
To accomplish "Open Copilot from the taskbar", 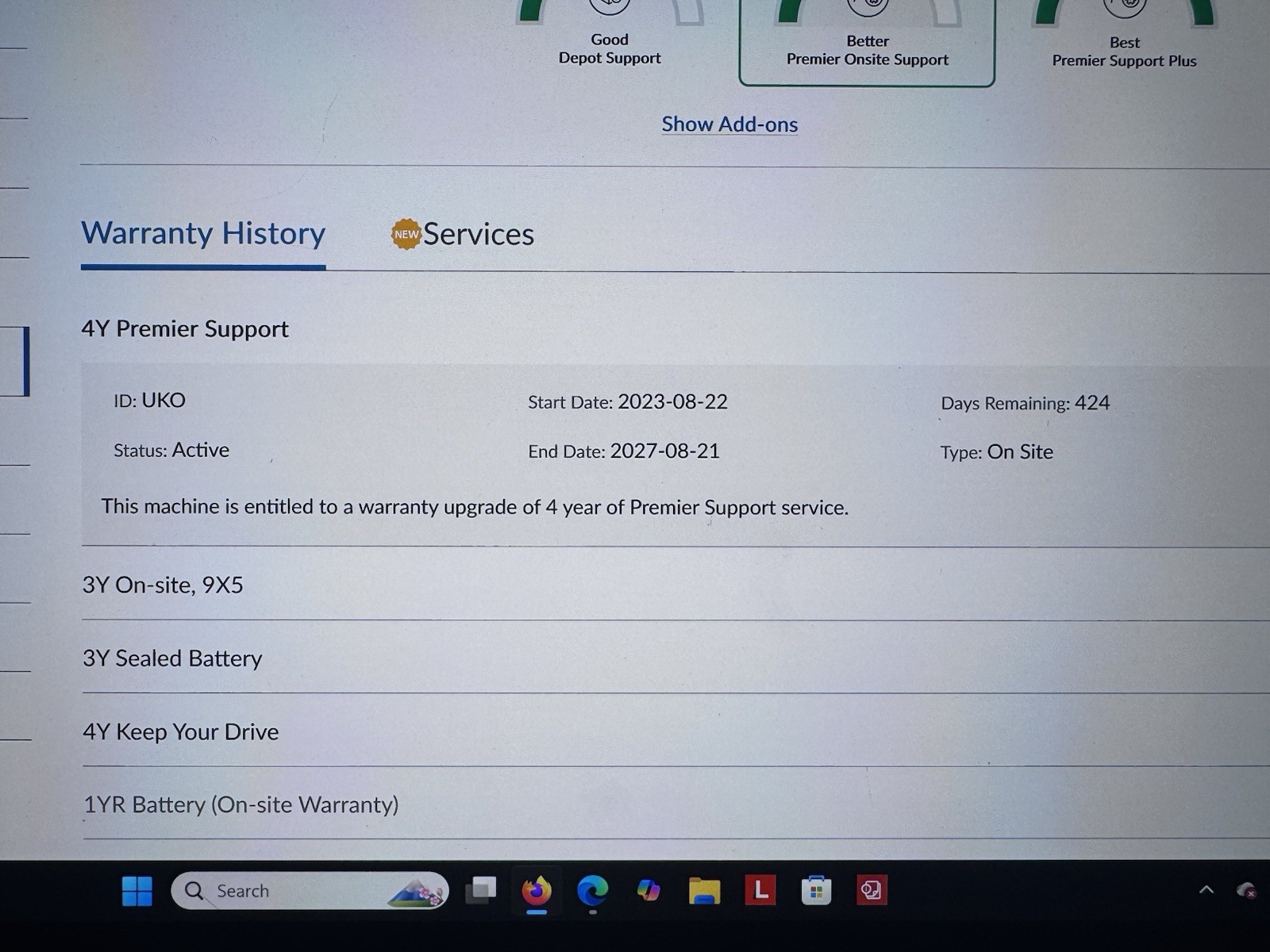I will (648, 891).
